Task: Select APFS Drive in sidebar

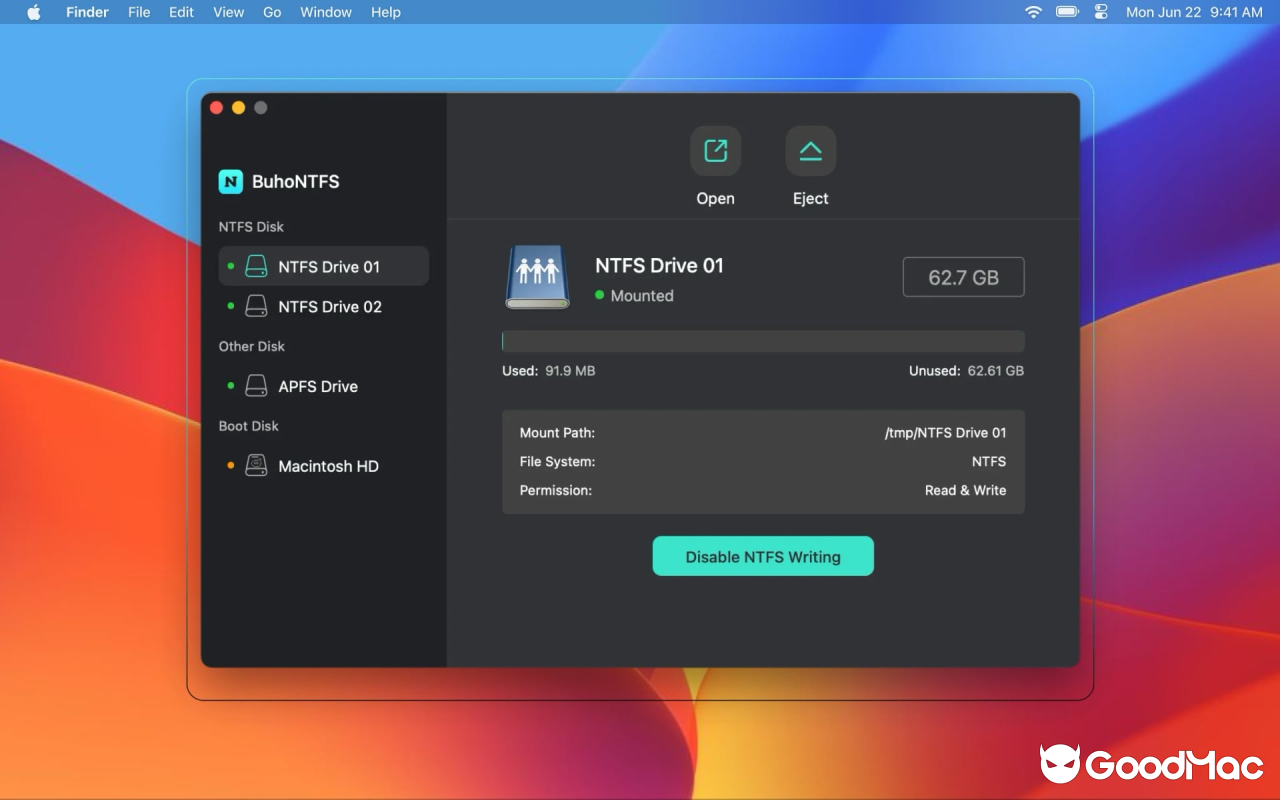Action: tap(324, 386)
